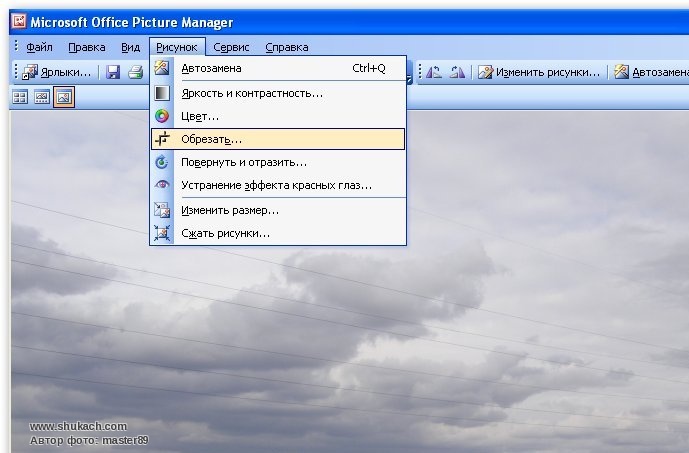This screenshot has width=689, height=453.
Task: Click the color wheel icon beside Цвет
Action: click(x=162, y=116)
